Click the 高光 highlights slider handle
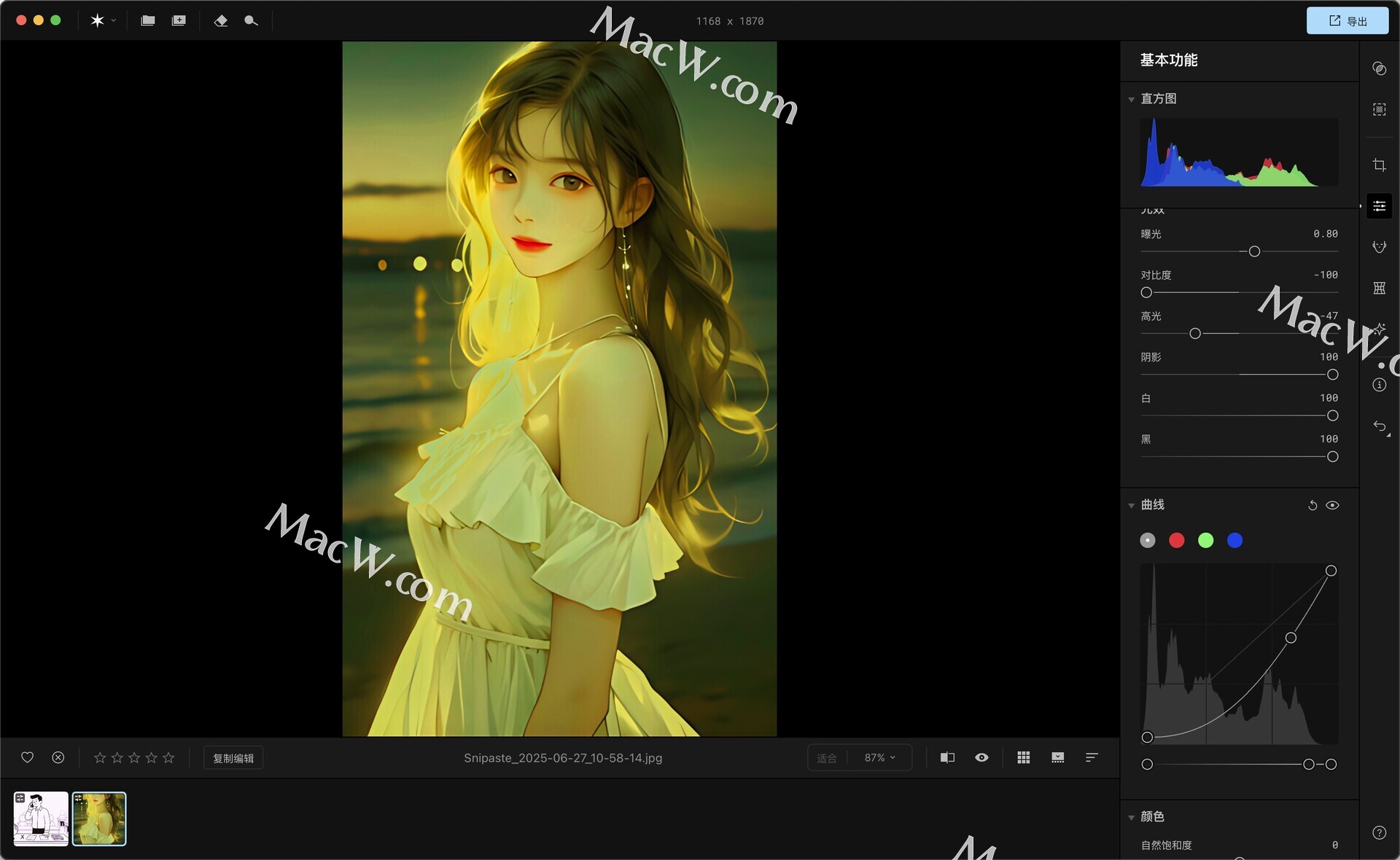This screenshot has width=1400, height=860. pyautogui.click(x=1194, y=333)
